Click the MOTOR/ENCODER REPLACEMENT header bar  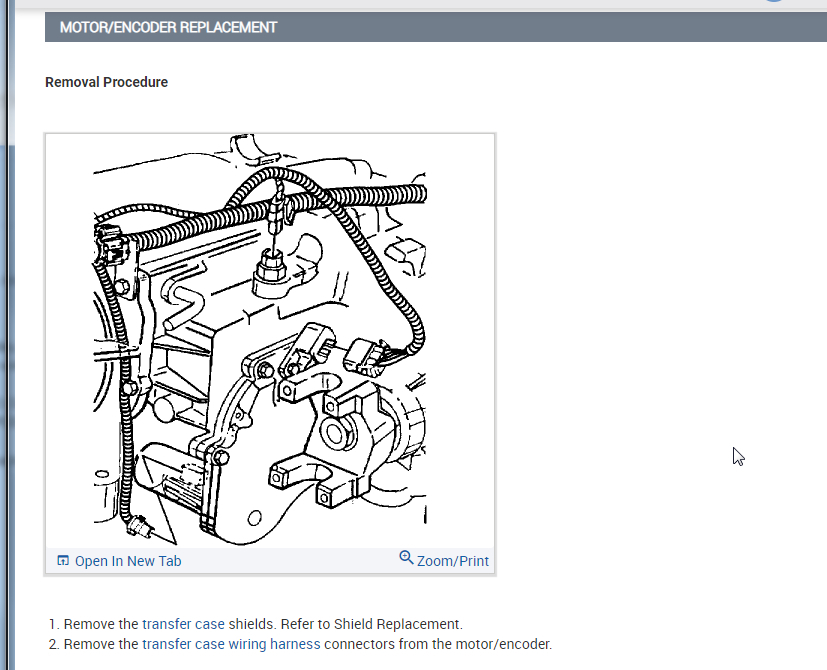pyautogui.click(x=436, y=27)
